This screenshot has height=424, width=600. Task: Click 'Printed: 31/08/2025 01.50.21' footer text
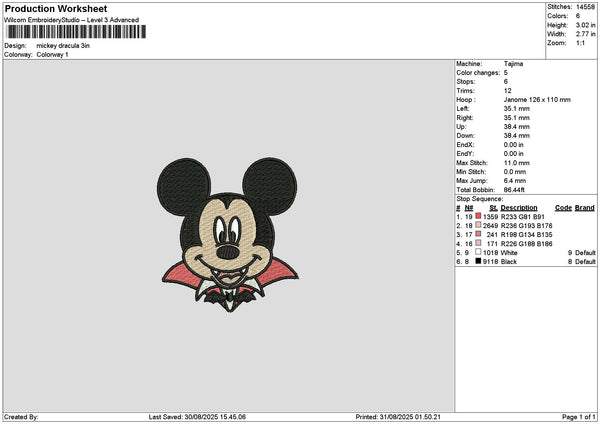point(398,417)
